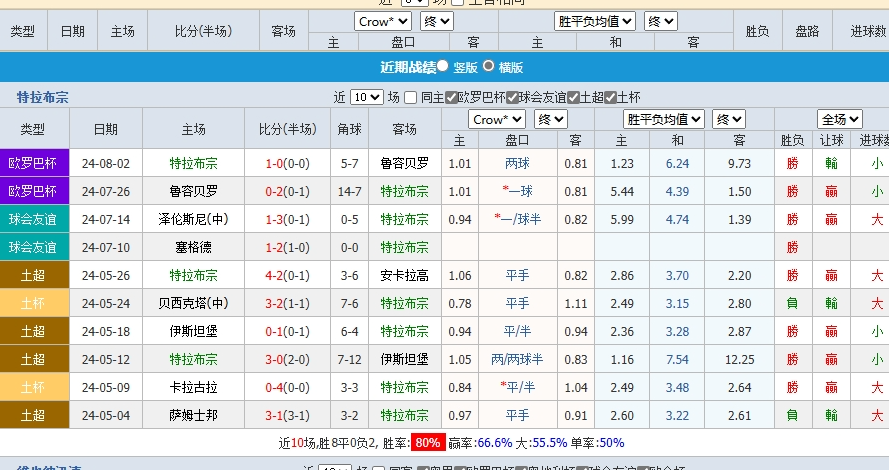
Task: Open the 1-0(0-0) score on 24-08-02
Action: (287, 163)
